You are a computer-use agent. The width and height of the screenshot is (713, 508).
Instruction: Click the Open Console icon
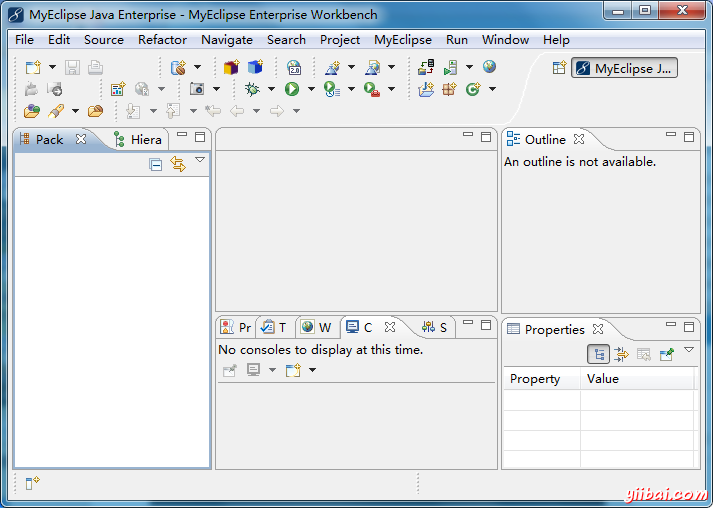[x=293, y=370]
